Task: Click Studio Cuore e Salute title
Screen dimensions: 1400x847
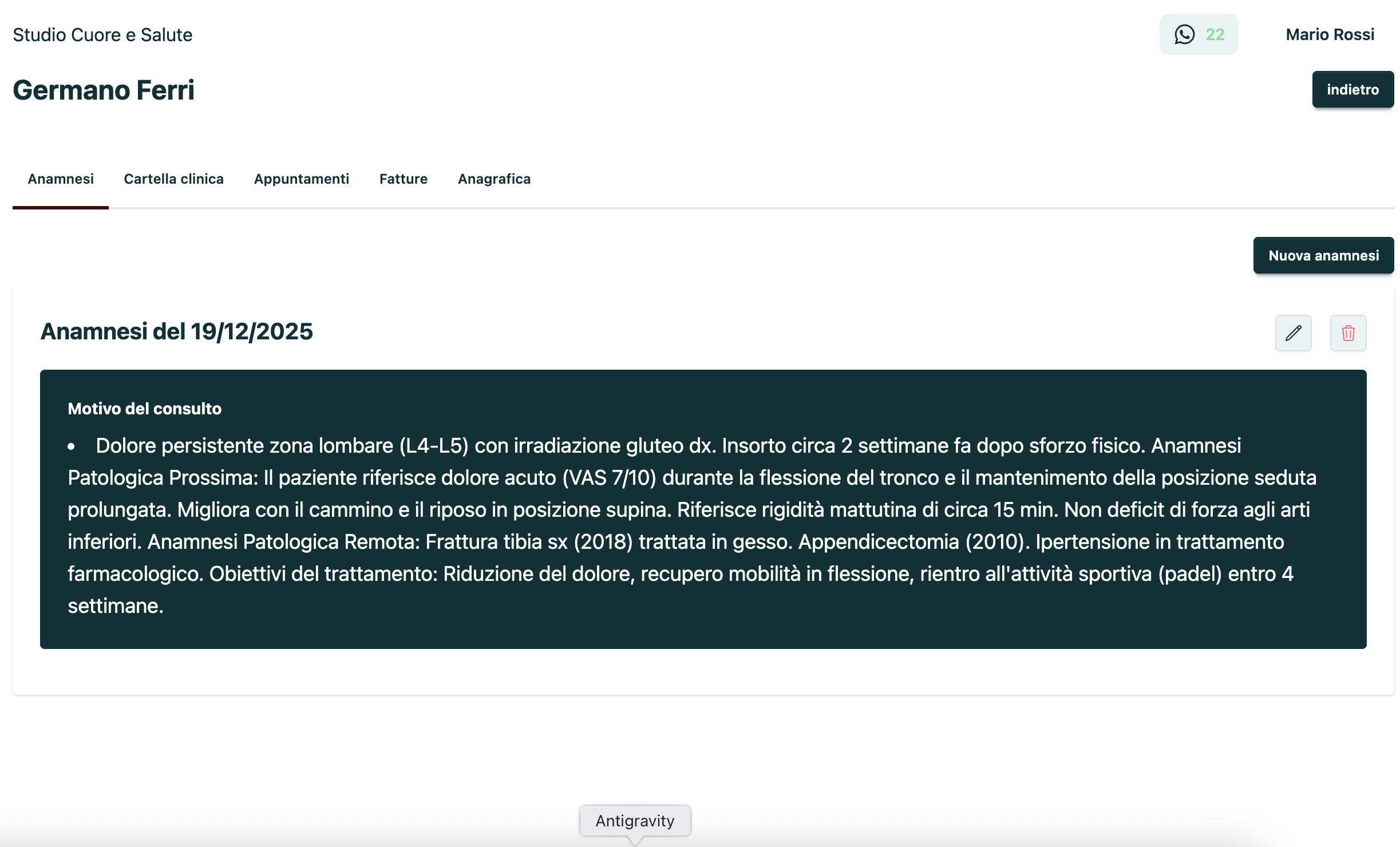Action: point(102,35)
